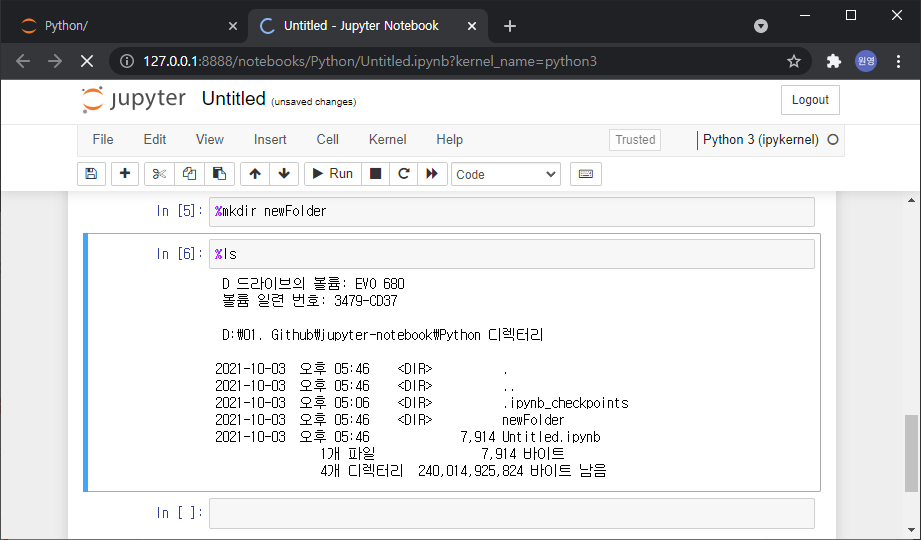
Task: Move selected cell up arrow
Action: point(255,174)
